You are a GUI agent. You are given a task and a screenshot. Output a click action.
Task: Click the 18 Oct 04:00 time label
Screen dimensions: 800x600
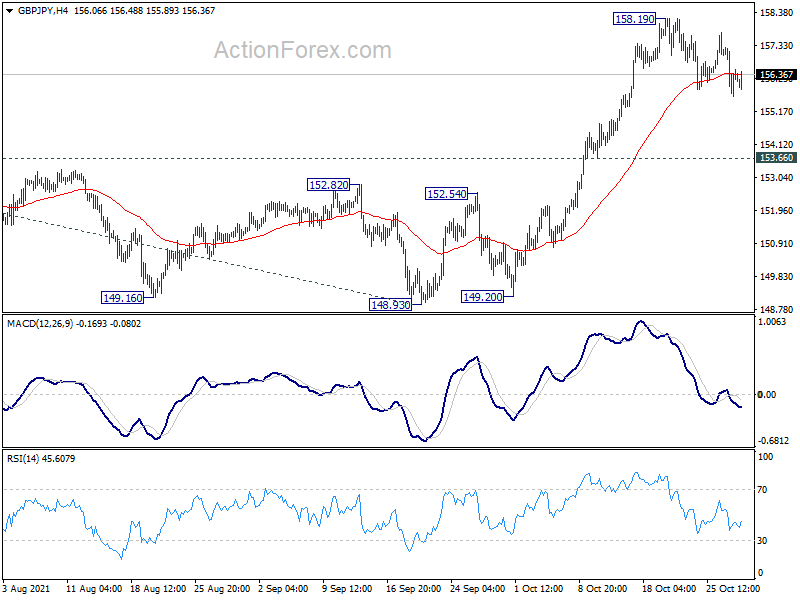669,589
